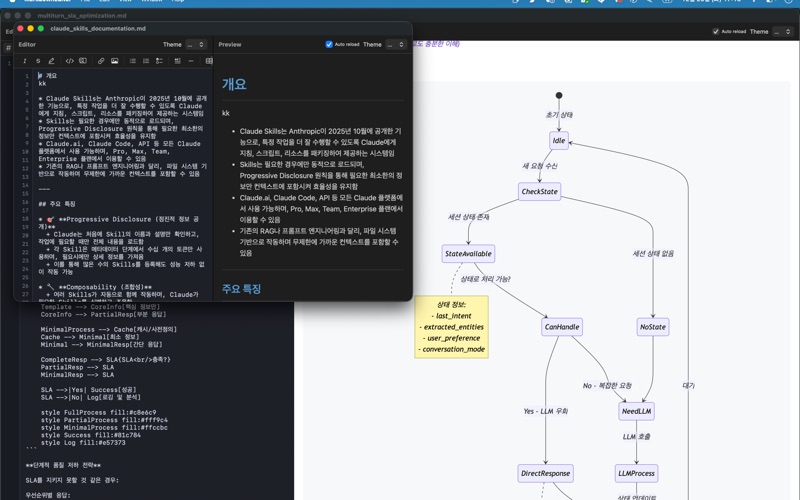Open the Theme dropdown in the background window
Image resolution: width=800 pixels, height=500 pixels.
783,32
